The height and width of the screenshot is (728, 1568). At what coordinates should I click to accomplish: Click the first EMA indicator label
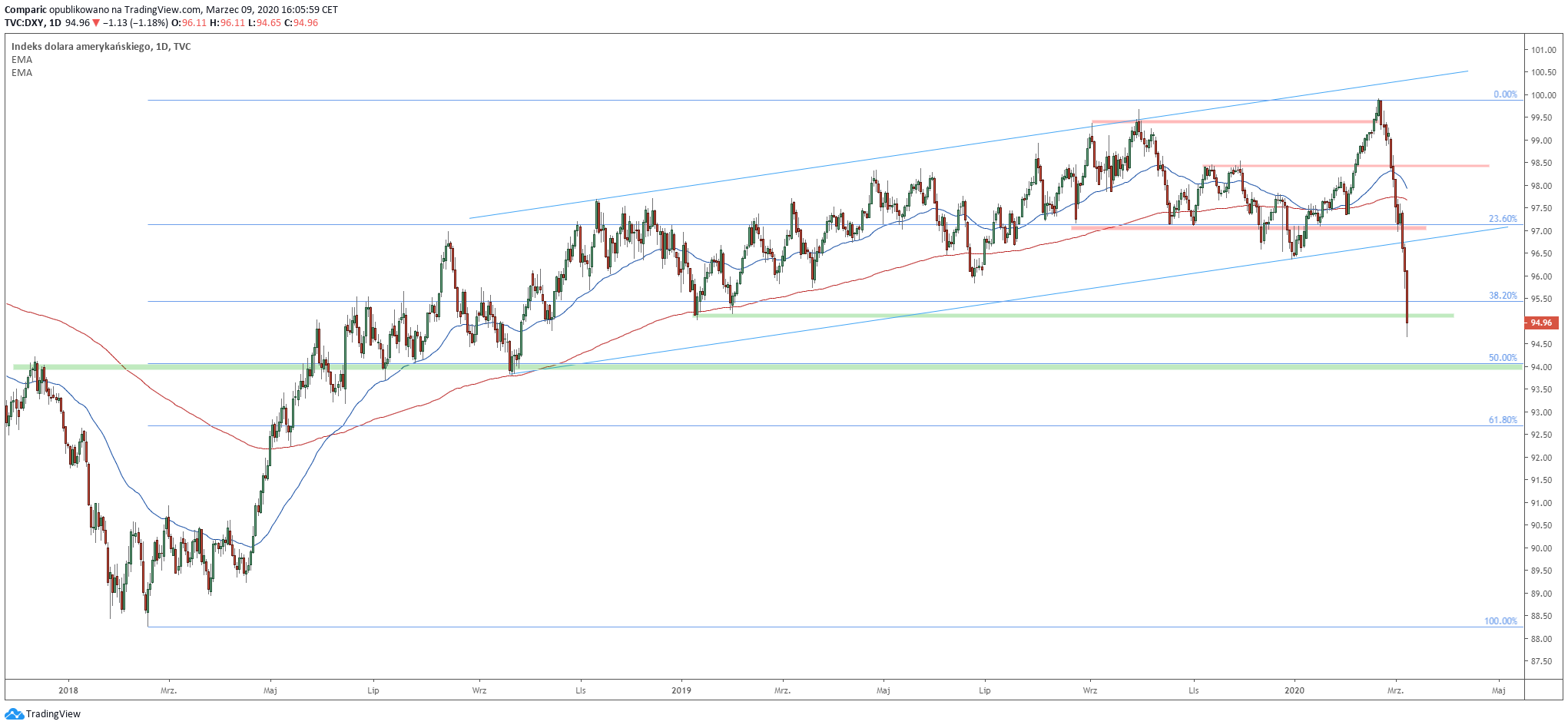point(22,60)
